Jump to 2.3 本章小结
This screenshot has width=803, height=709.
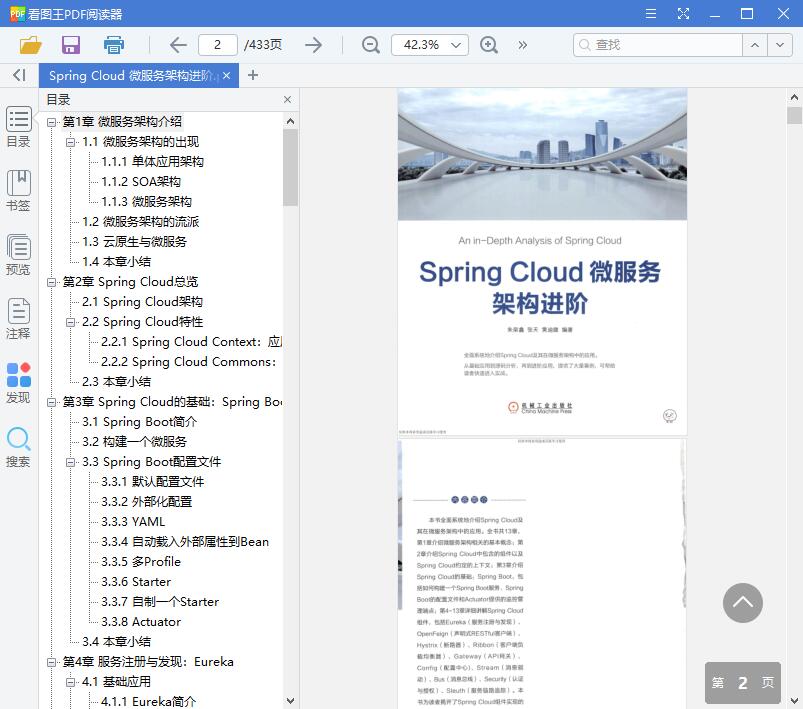(x=116, y=381)
